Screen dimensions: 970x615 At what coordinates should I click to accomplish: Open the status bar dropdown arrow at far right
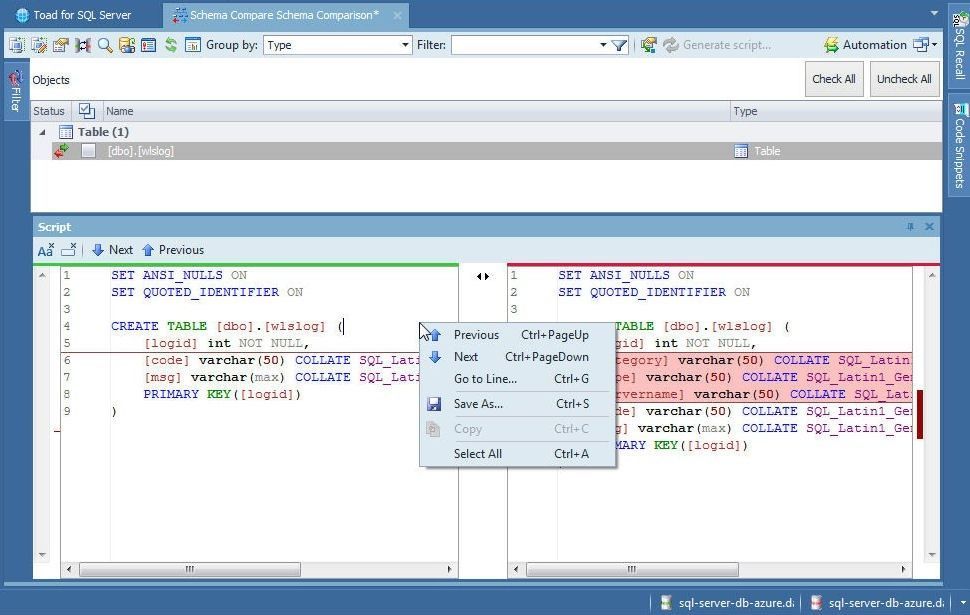coord(963,603)
